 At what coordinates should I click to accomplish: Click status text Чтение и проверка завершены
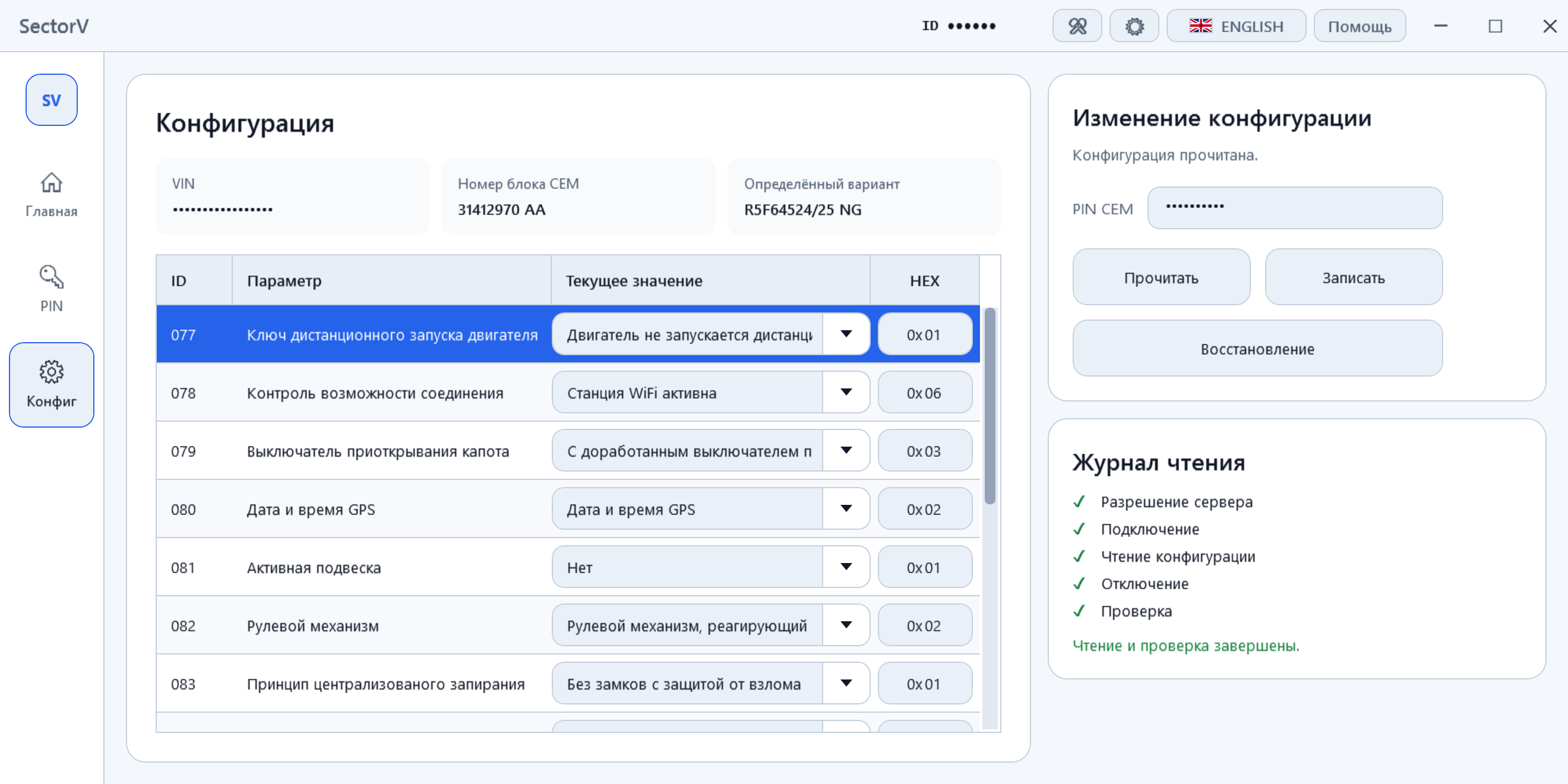click(x=1185, y=645)
